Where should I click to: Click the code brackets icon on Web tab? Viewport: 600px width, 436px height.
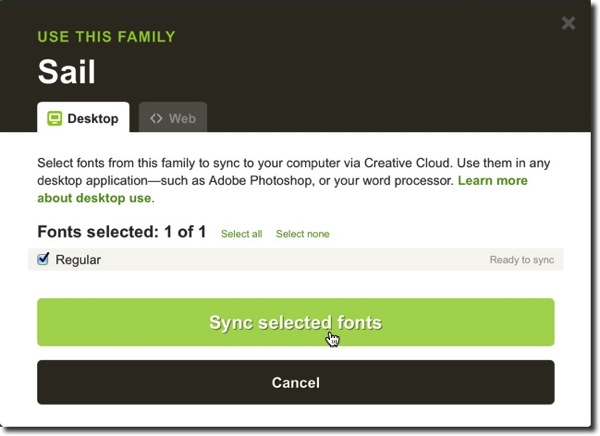(x=156, y=118)
